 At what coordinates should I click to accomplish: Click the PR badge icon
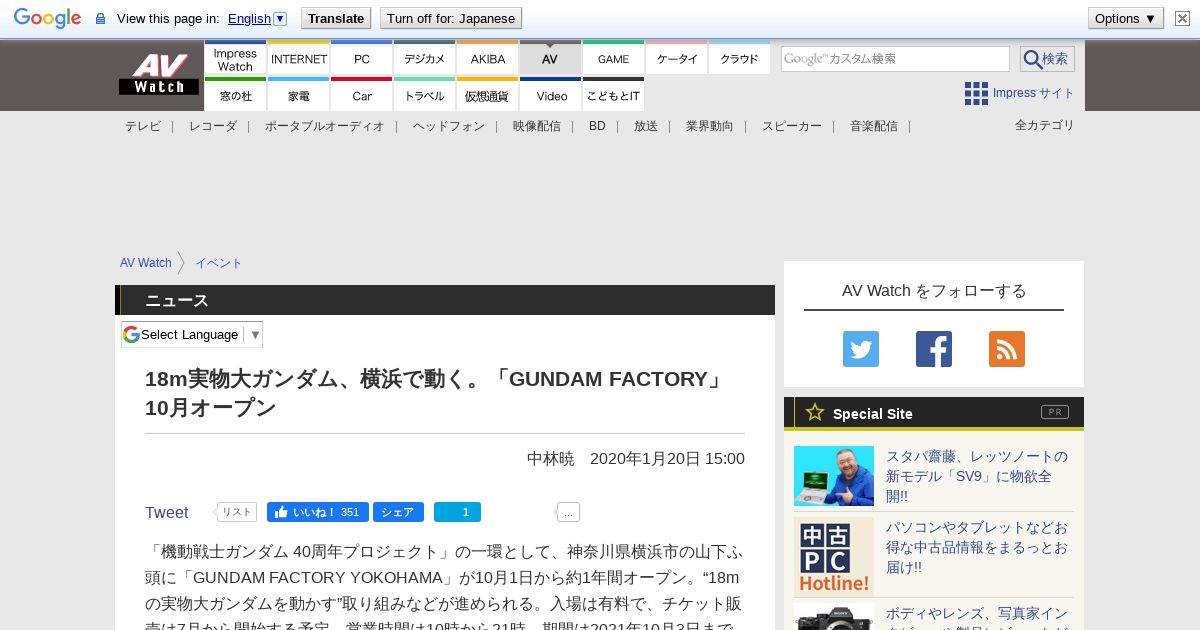click(1055, 412)
